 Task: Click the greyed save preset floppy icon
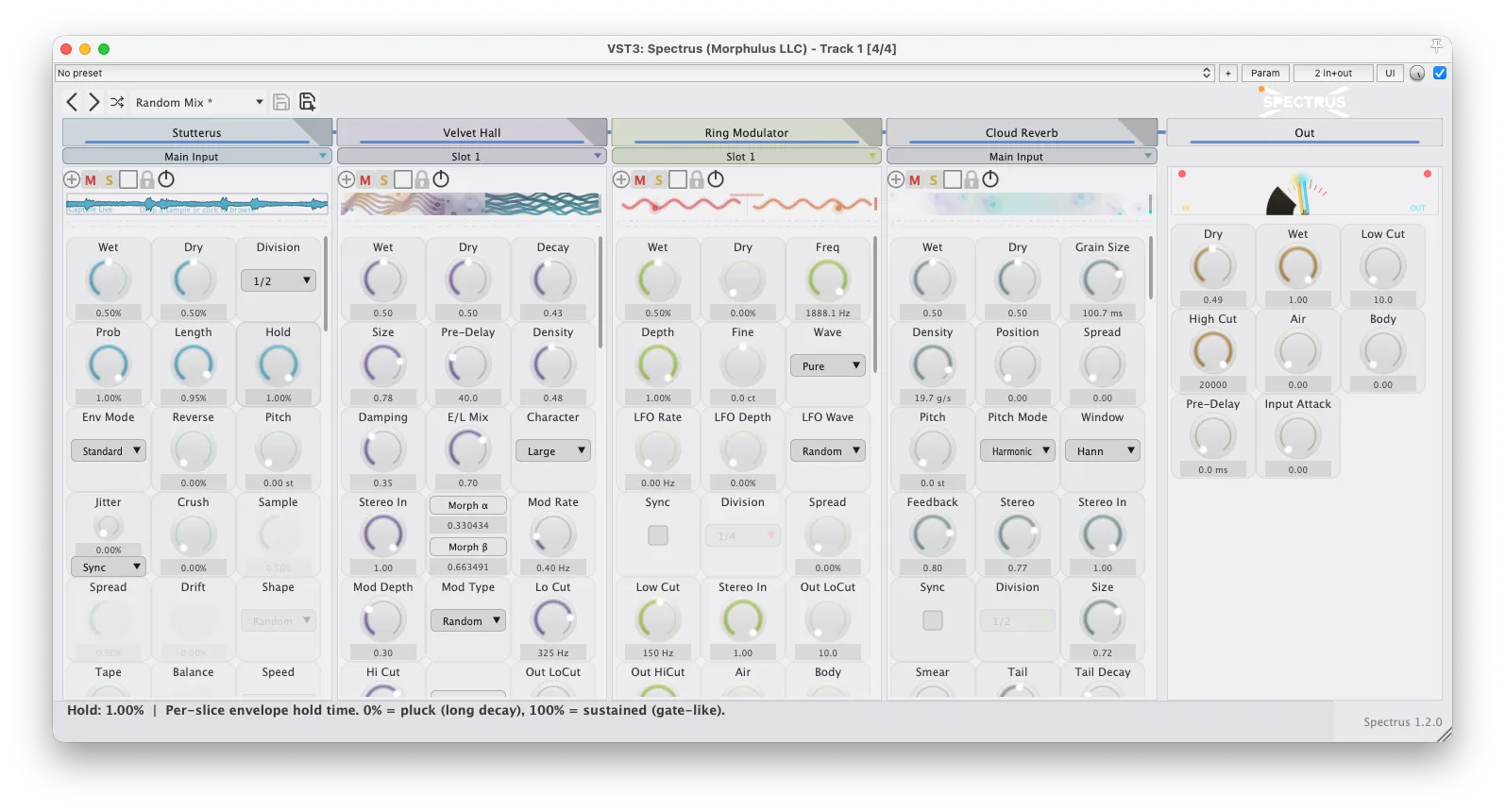click(280, 102)
